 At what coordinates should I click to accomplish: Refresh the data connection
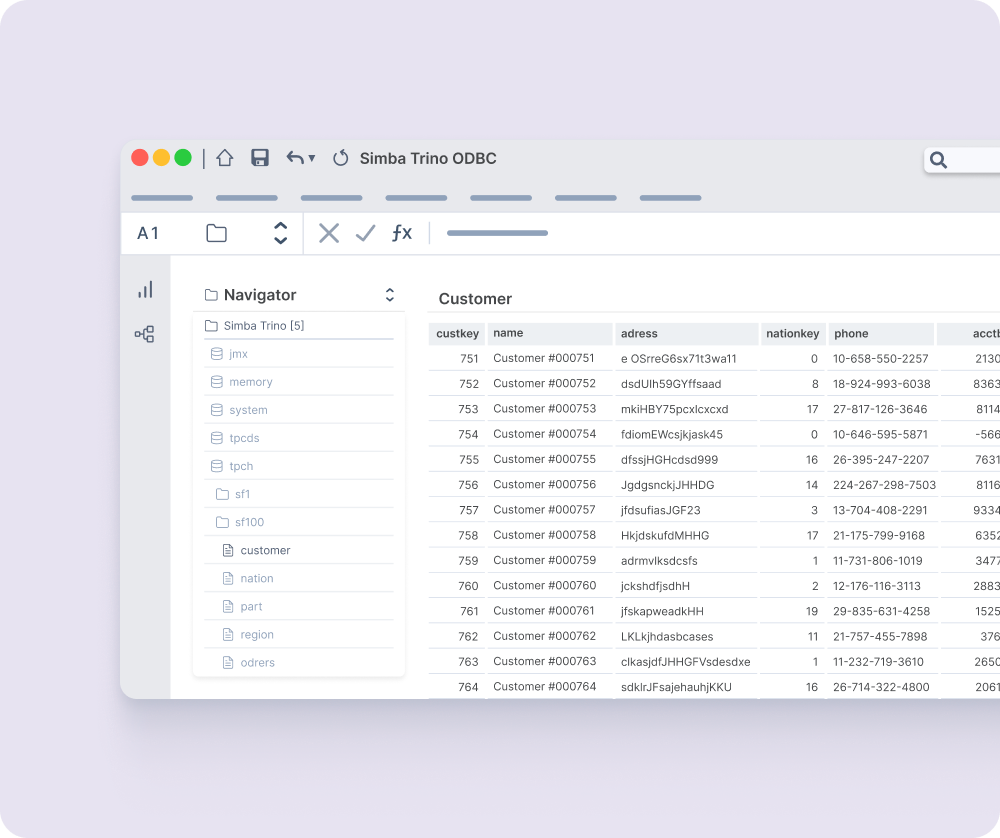[340, 158]
